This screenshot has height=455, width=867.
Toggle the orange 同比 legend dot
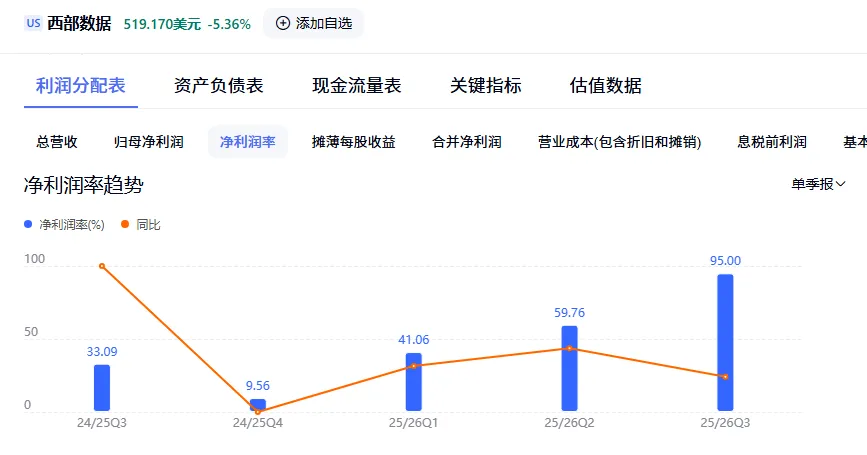pos(125,224)
